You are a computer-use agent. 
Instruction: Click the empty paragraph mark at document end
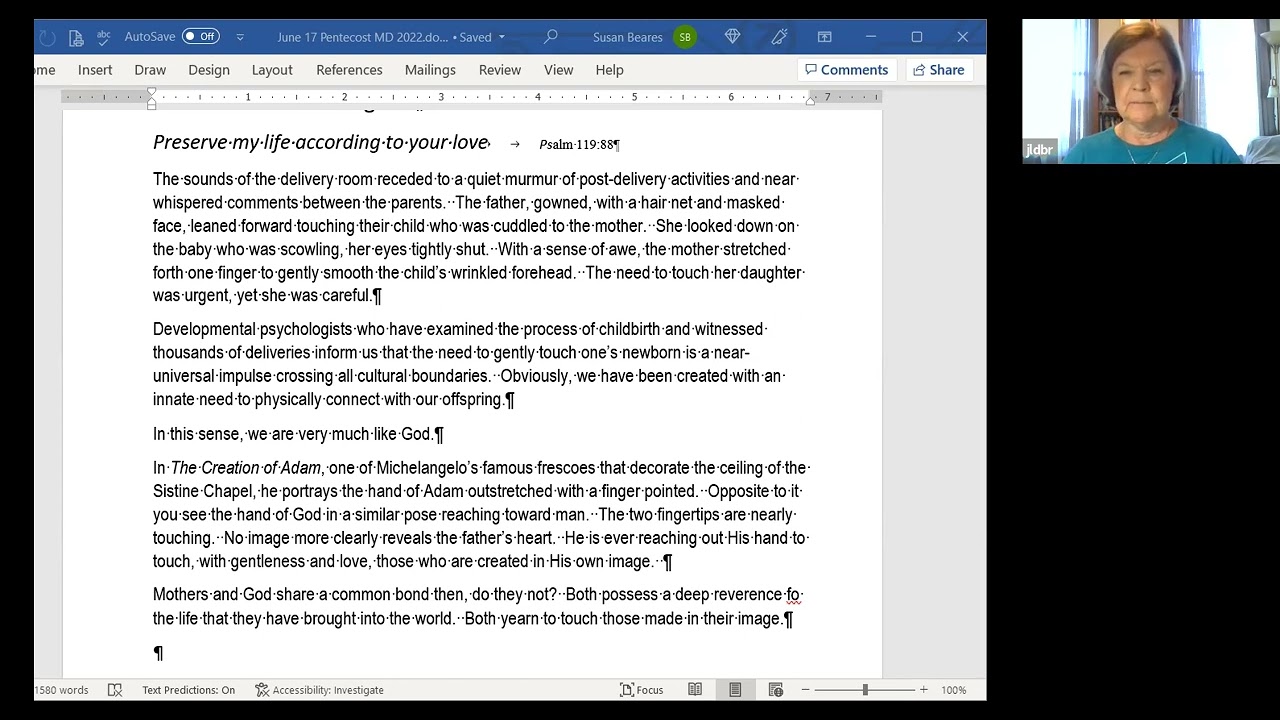point(158,653)
